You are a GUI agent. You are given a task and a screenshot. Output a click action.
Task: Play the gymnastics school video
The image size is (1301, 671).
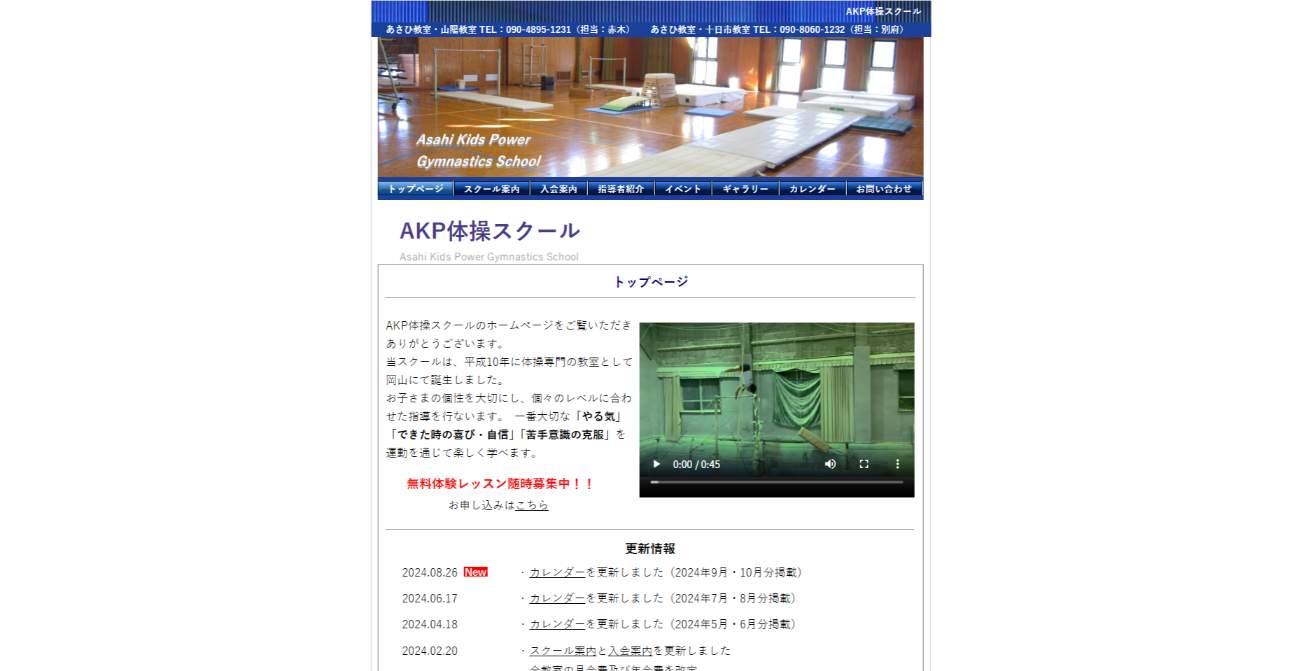[656, 464]
